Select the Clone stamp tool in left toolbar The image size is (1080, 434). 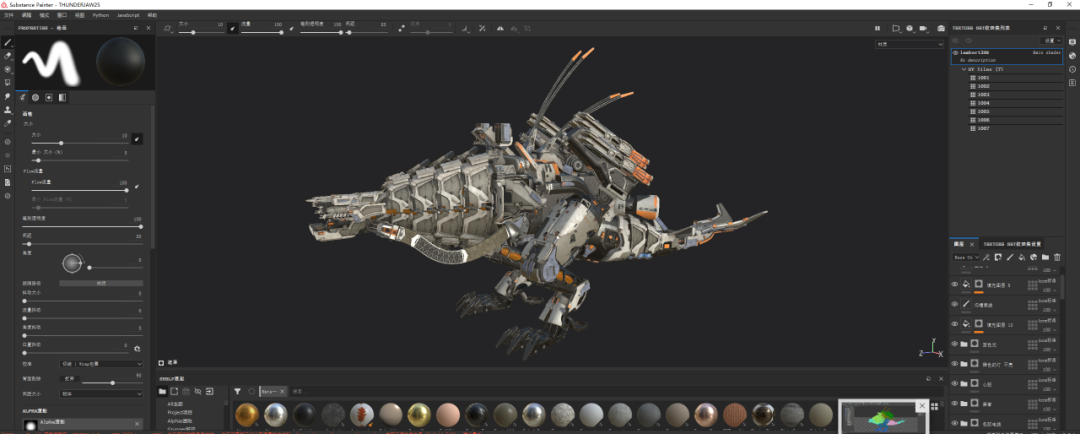pos(7,110)
